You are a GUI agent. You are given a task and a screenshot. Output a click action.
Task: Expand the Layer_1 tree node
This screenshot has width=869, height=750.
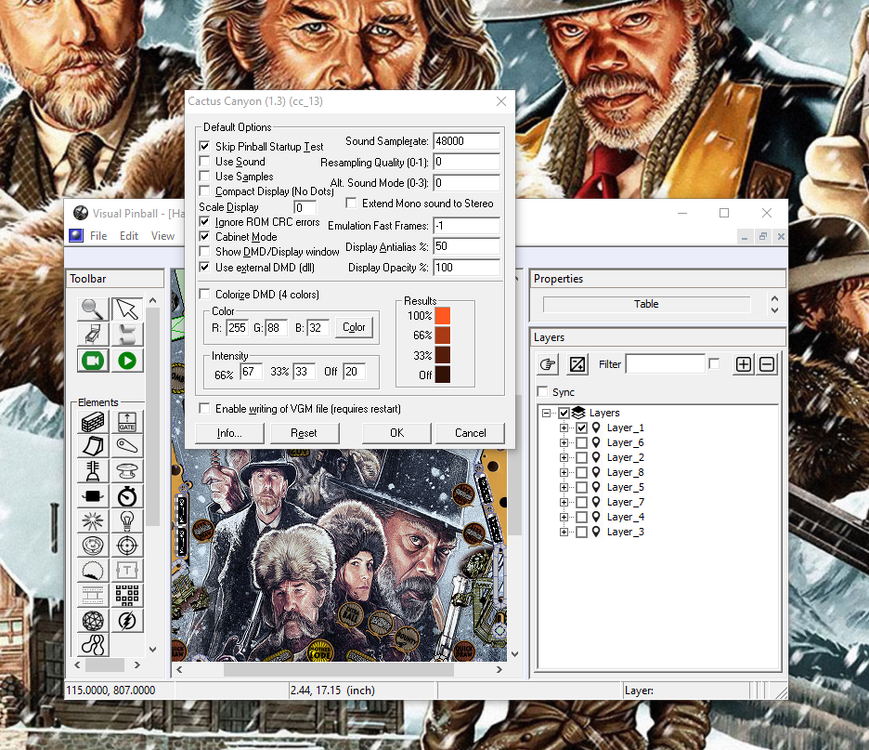[x=564, y=427]
